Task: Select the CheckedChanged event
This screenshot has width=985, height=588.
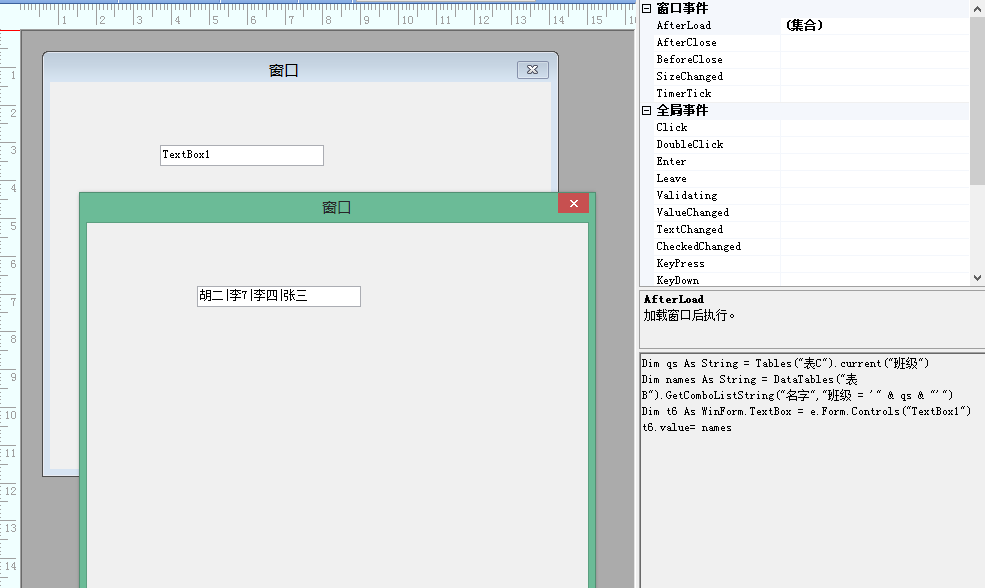Action: [698, 247]
